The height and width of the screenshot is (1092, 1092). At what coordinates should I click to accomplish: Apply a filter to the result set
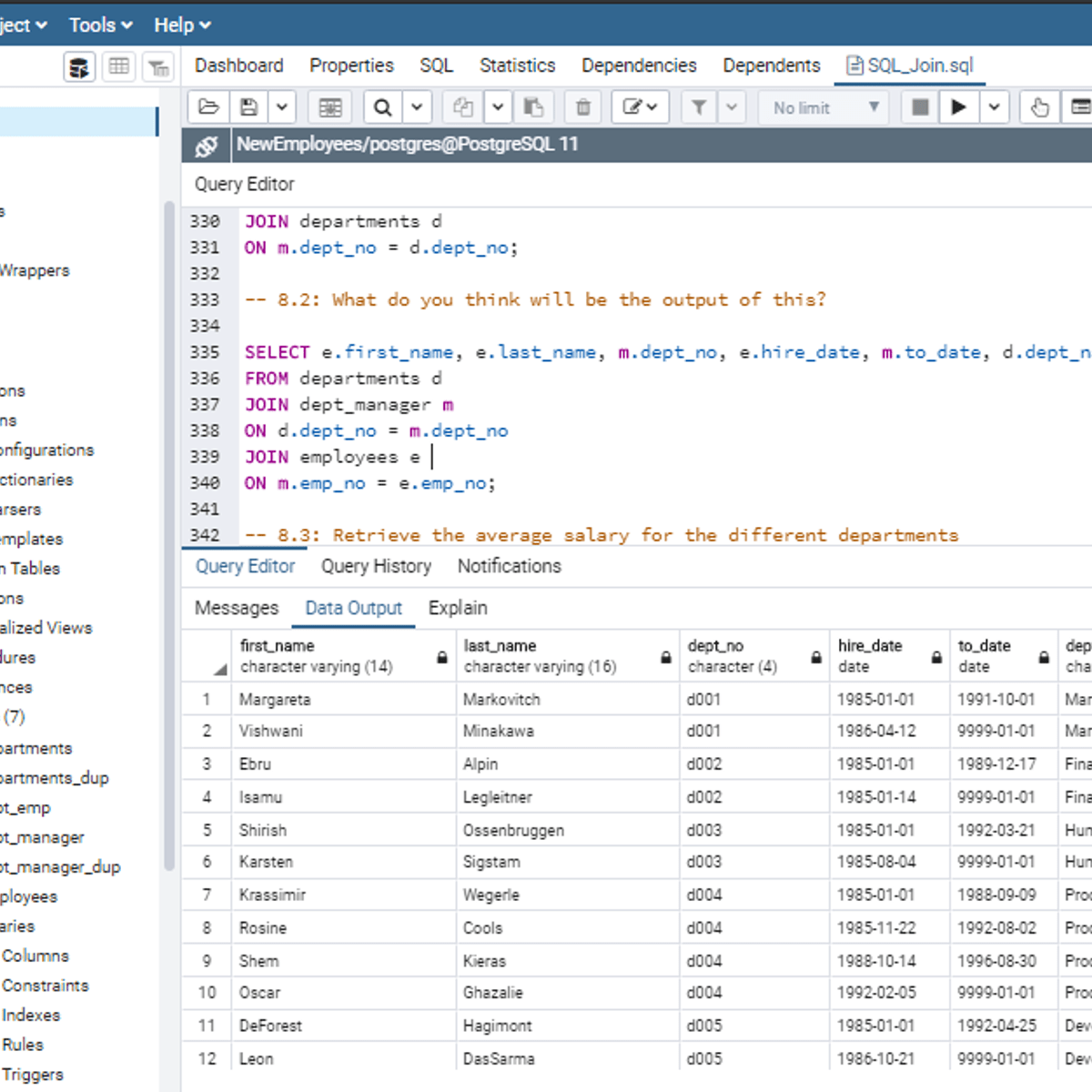tap(699, 106)
